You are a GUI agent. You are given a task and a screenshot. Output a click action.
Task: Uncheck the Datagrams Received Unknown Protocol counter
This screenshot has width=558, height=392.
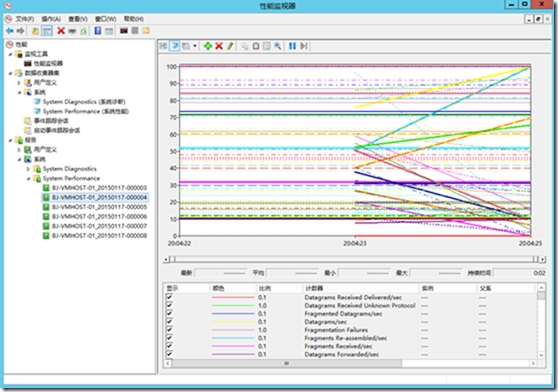169,305
